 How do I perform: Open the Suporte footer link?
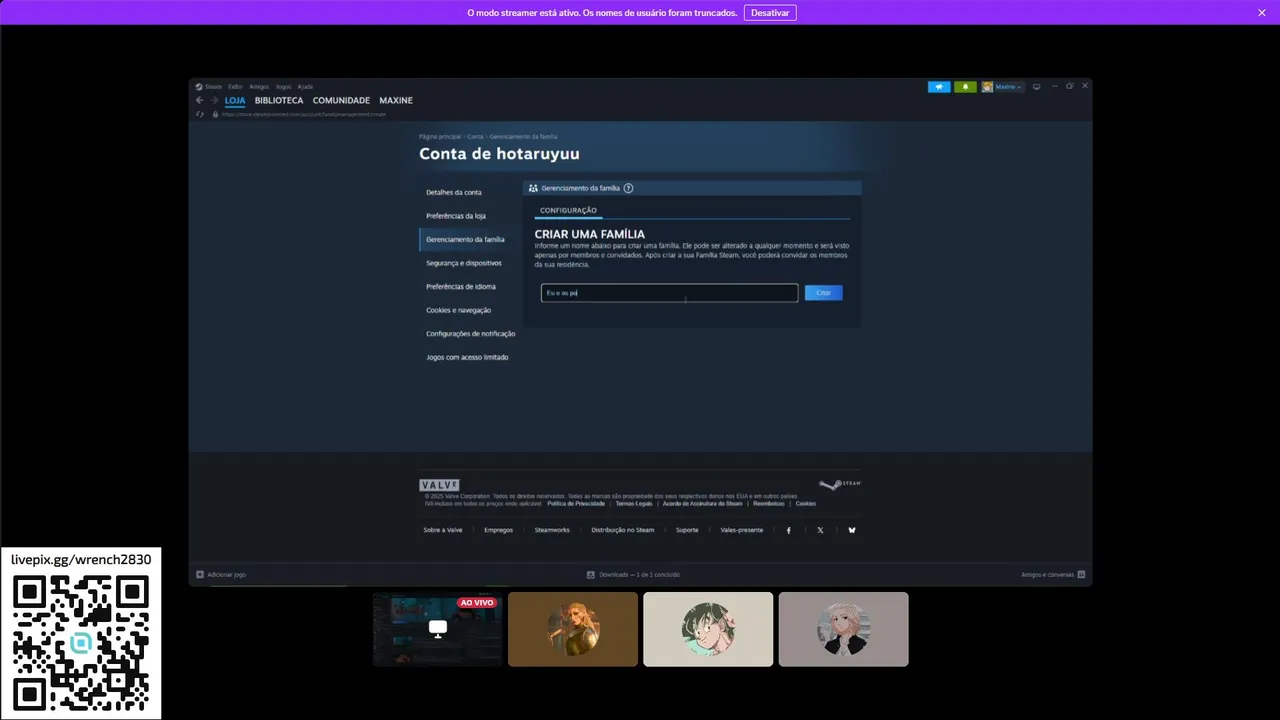tap(687, 530)
